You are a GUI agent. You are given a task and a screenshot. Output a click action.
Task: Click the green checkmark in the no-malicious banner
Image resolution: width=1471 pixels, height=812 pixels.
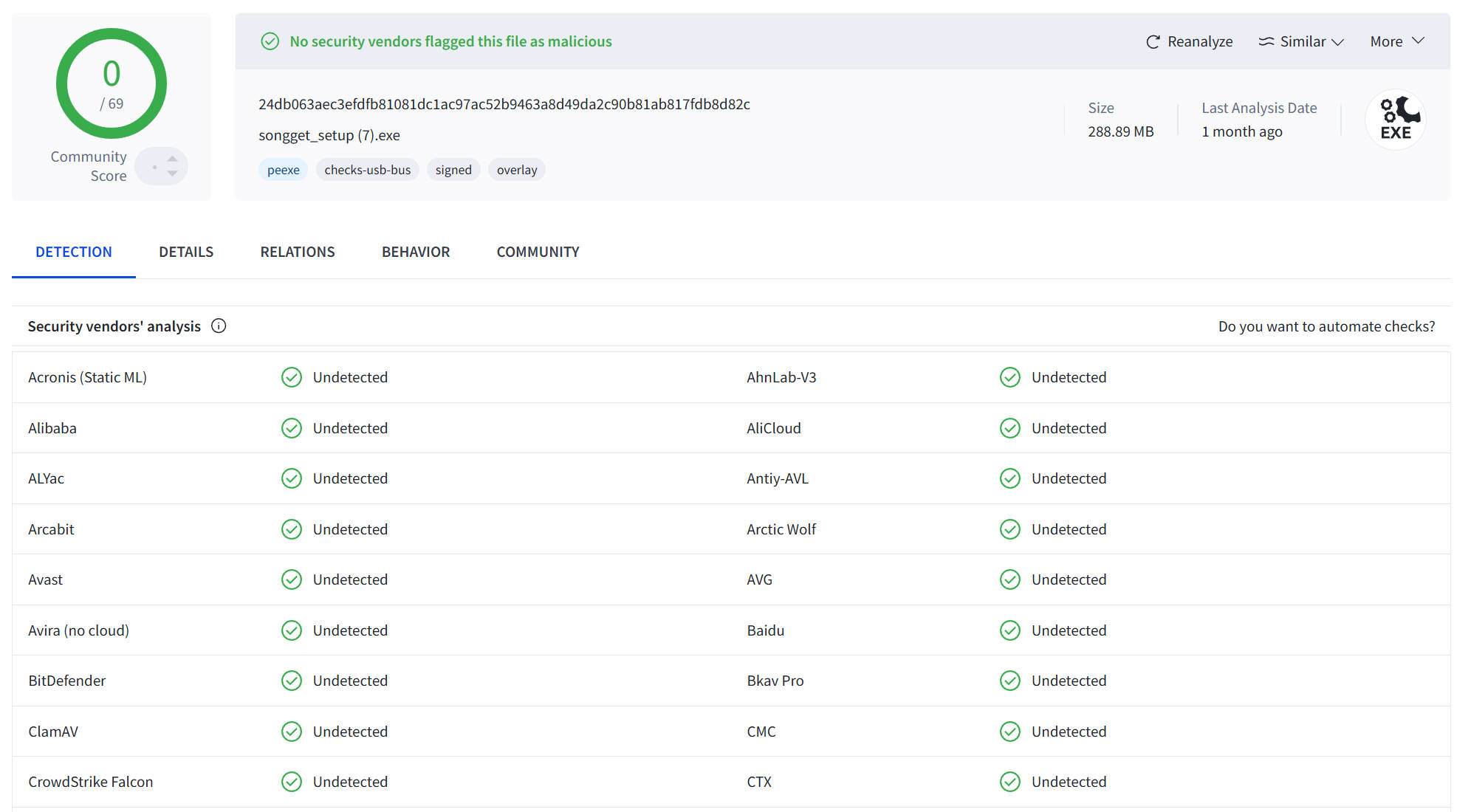click(x=270, y=41)
